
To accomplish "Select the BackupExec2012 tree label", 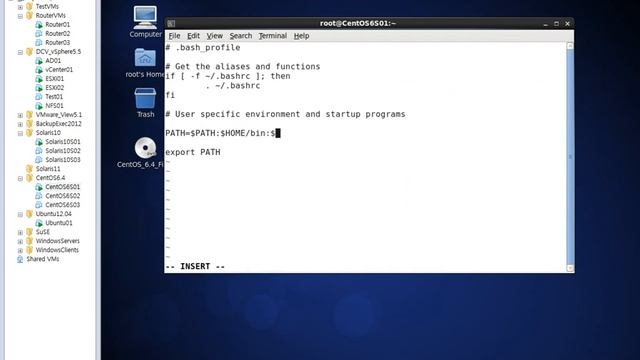I will click(x=58, y=124).
